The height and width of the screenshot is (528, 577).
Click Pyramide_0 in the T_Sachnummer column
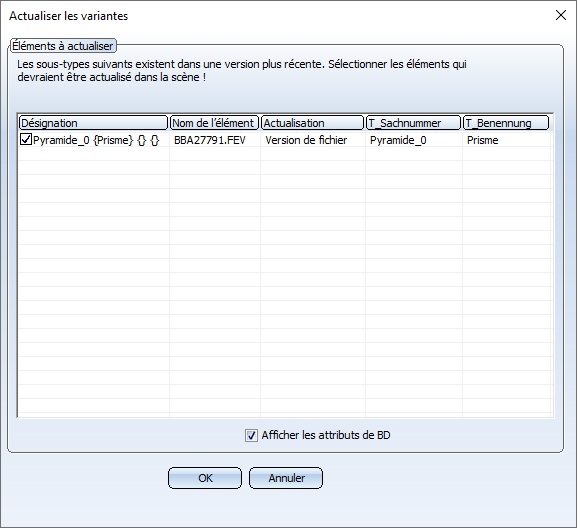point(398,140)
